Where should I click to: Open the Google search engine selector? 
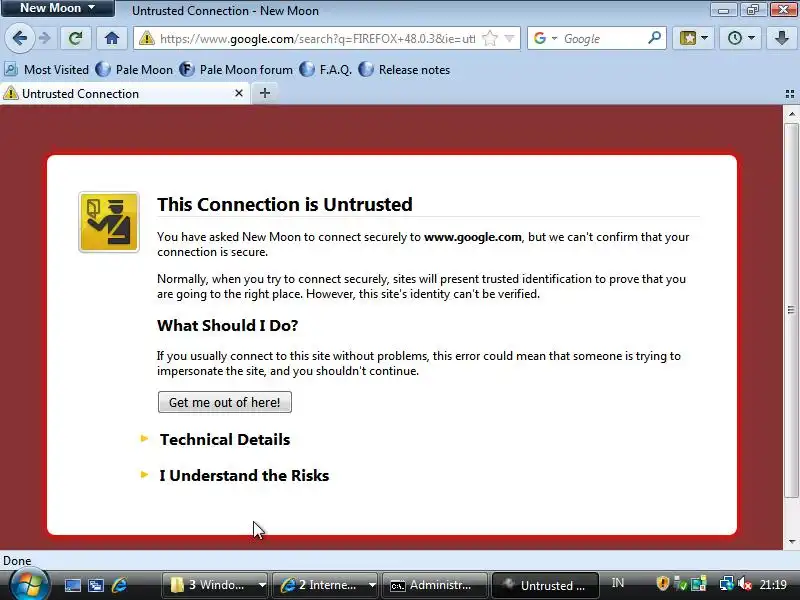[545, 38]
